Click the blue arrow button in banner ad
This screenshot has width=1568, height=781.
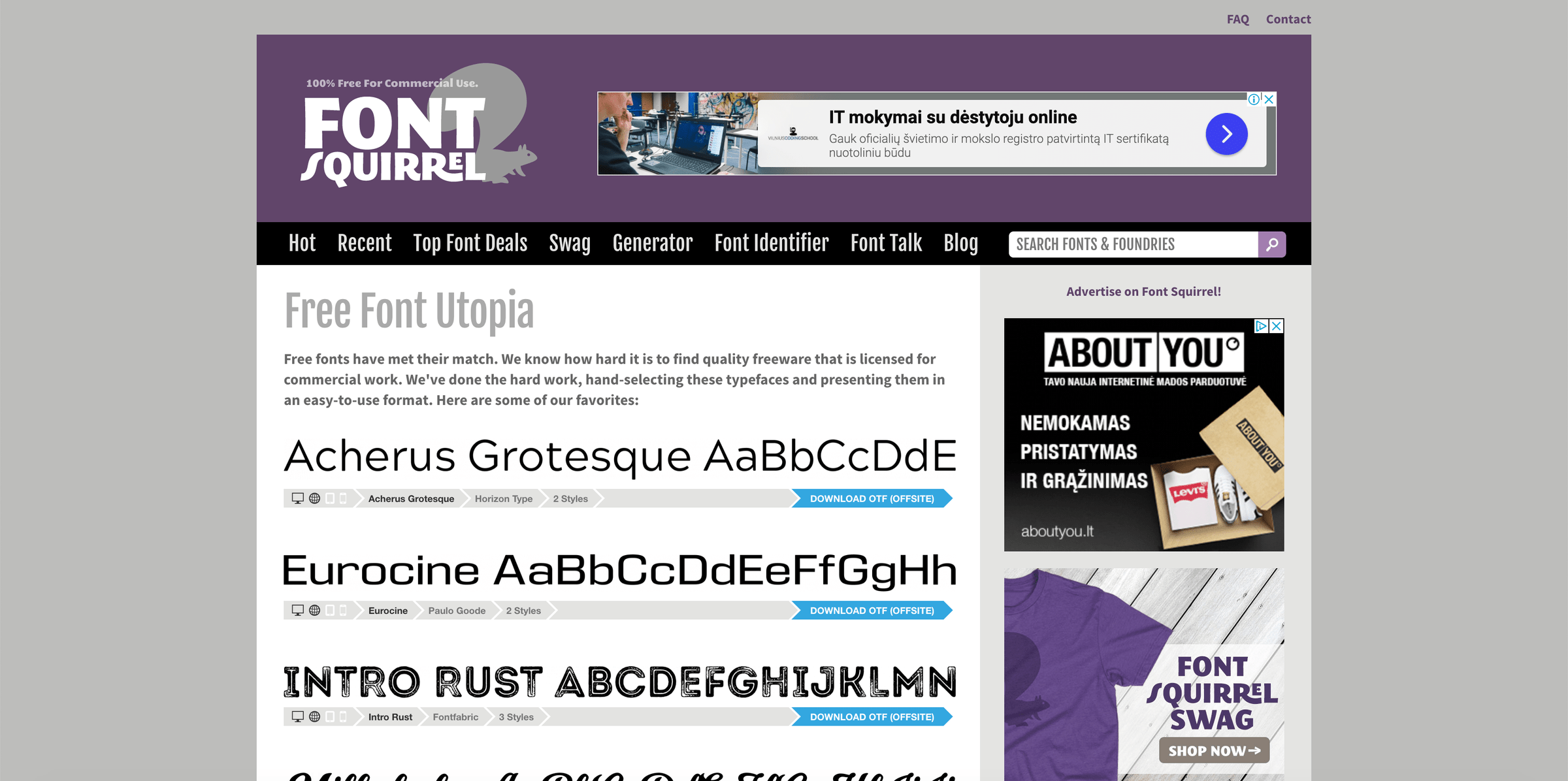tap(1226, 134)
